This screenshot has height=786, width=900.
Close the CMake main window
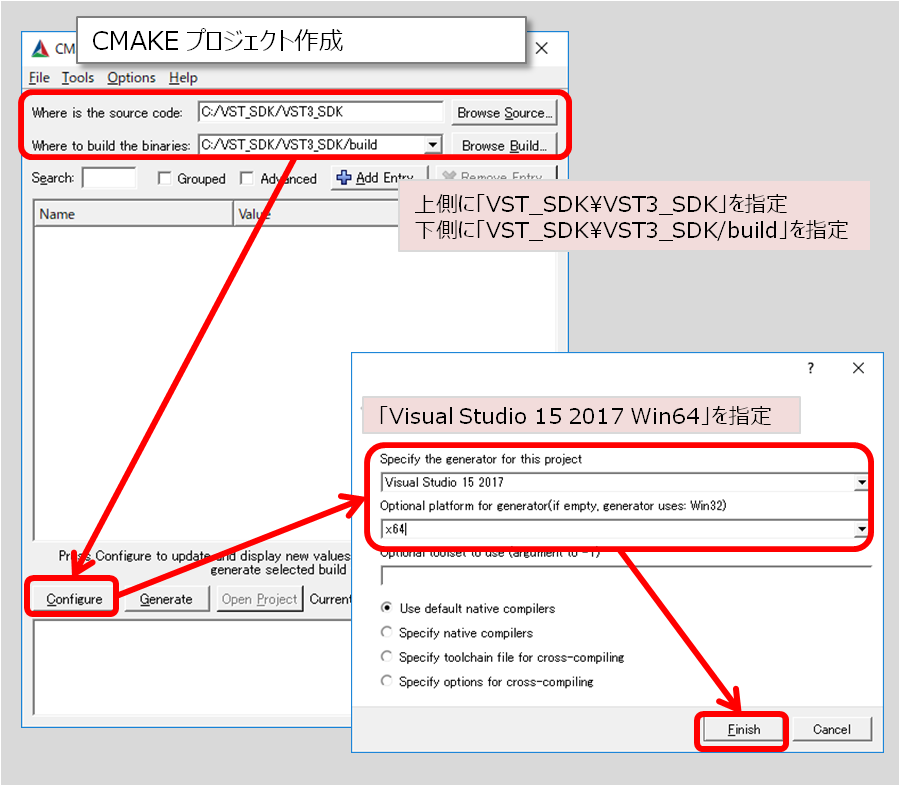(x=541, y=48)
